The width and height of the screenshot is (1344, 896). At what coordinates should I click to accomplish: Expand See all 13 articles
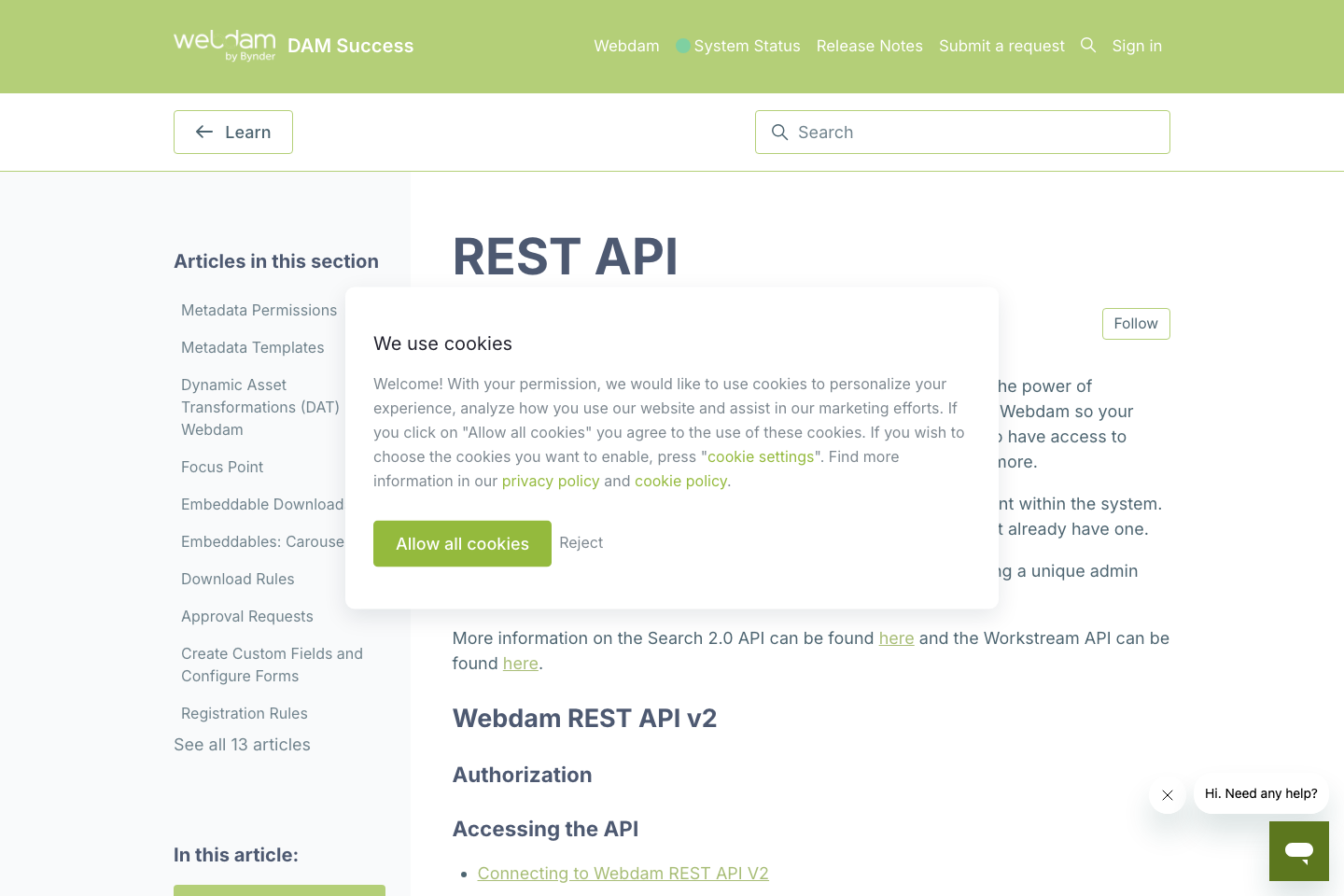tap(242, 744)
